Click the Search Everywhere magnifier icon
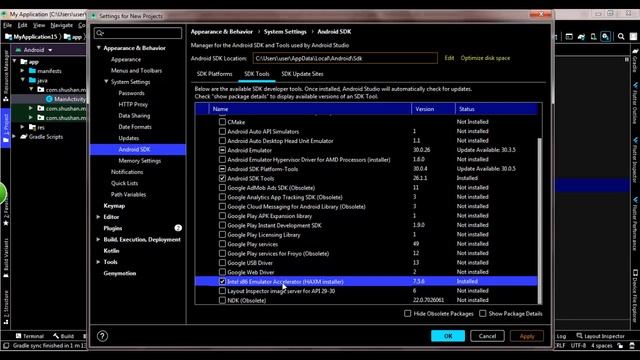640x360 pixels. [621, 37]
